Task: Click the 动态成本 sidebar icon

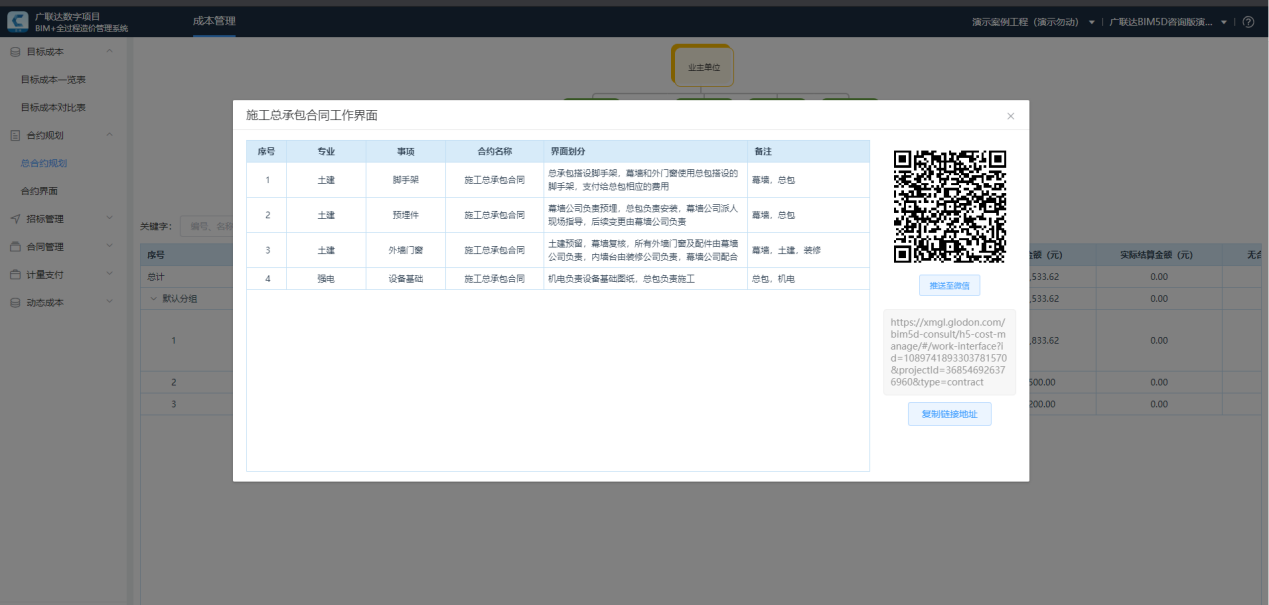Action: 15,302
